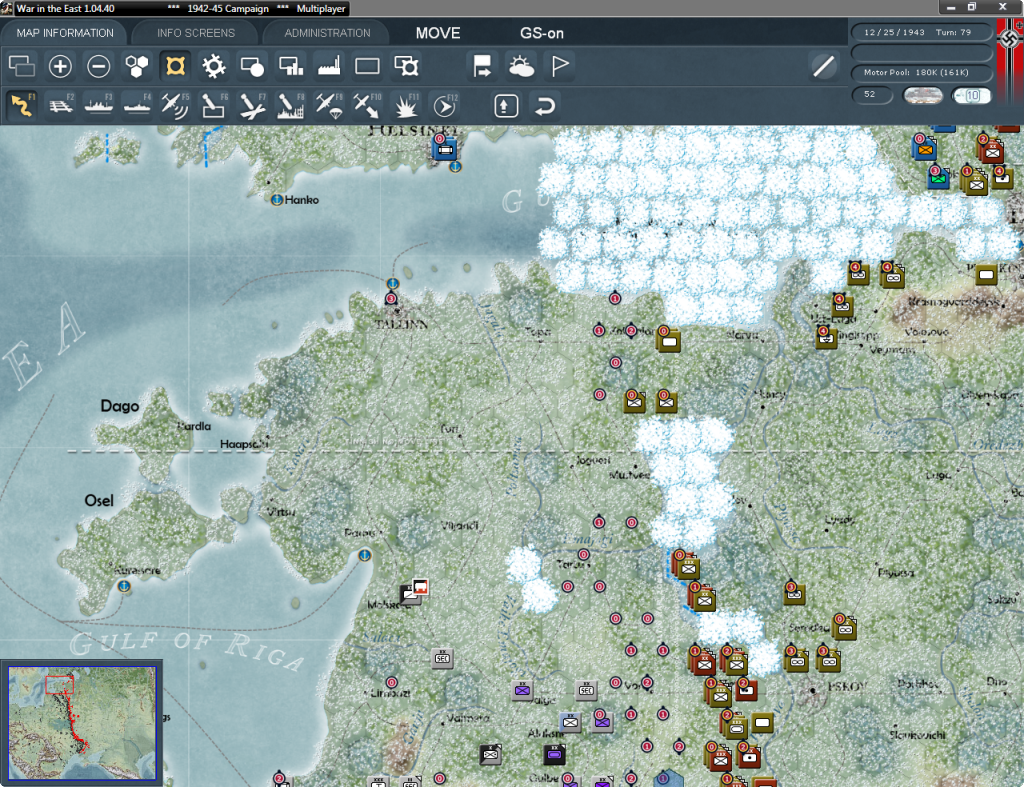Select the naval unit counter at Helsinki
This screenshot has height=787, width=1024.
[445, 150]
